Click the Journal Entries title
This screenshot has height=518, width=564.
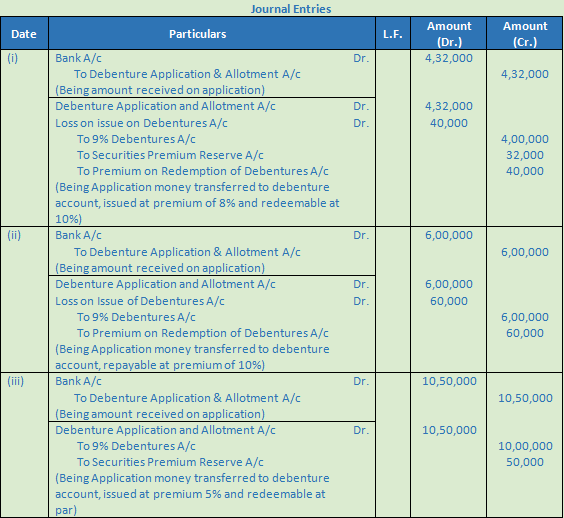pyautogui.click(x=291, y=9)
